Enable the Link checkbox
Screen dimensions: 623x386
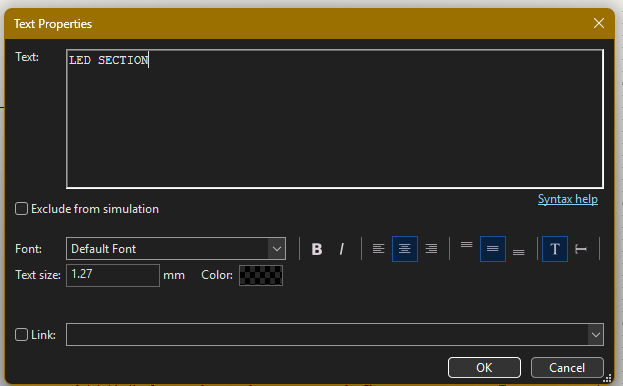(x=21, y=335)
